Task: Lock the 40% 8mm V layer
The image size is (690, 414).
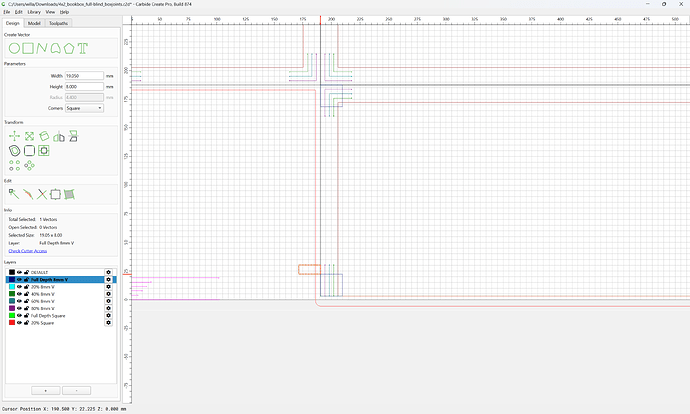Action: tap(26, 294)
